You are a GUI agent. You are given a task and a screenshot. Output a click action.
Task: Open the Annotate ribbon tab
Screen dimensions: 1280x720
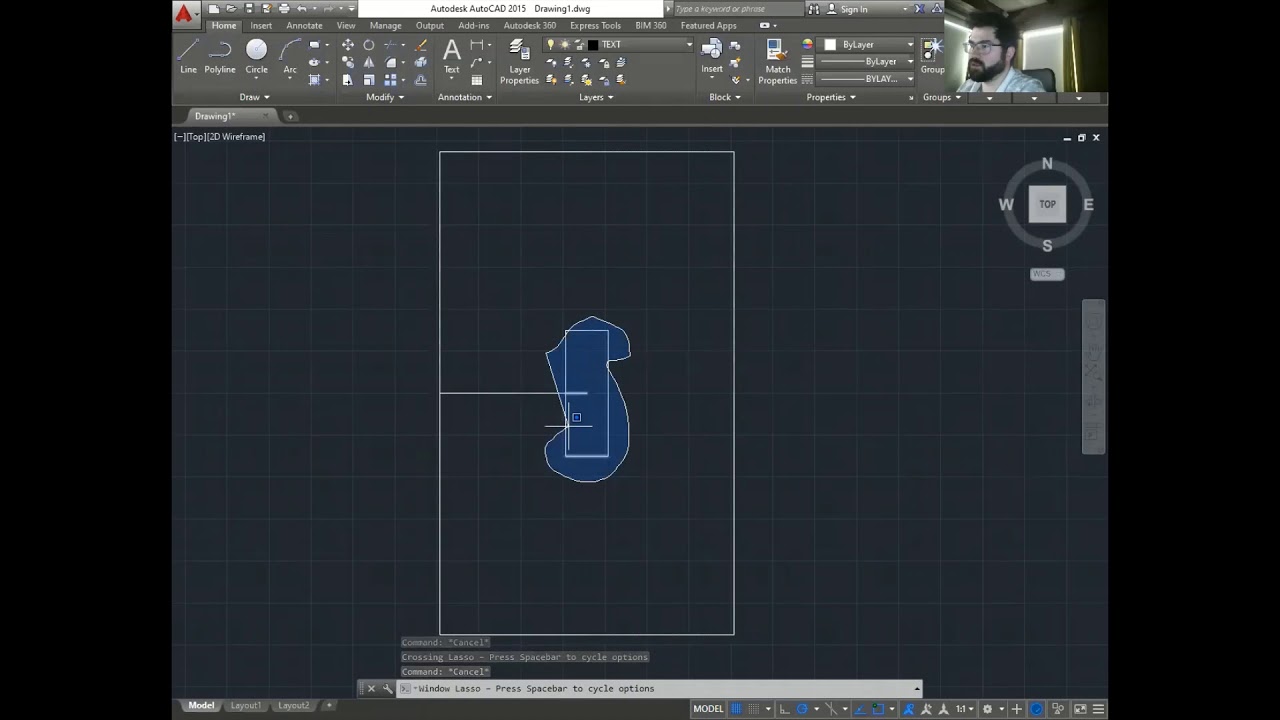click(304, 26)
